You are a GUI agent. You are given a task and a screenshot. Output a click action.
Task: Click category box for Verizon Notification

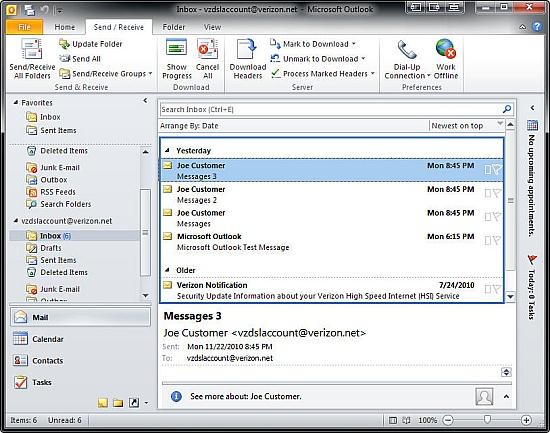coord(488,289)
